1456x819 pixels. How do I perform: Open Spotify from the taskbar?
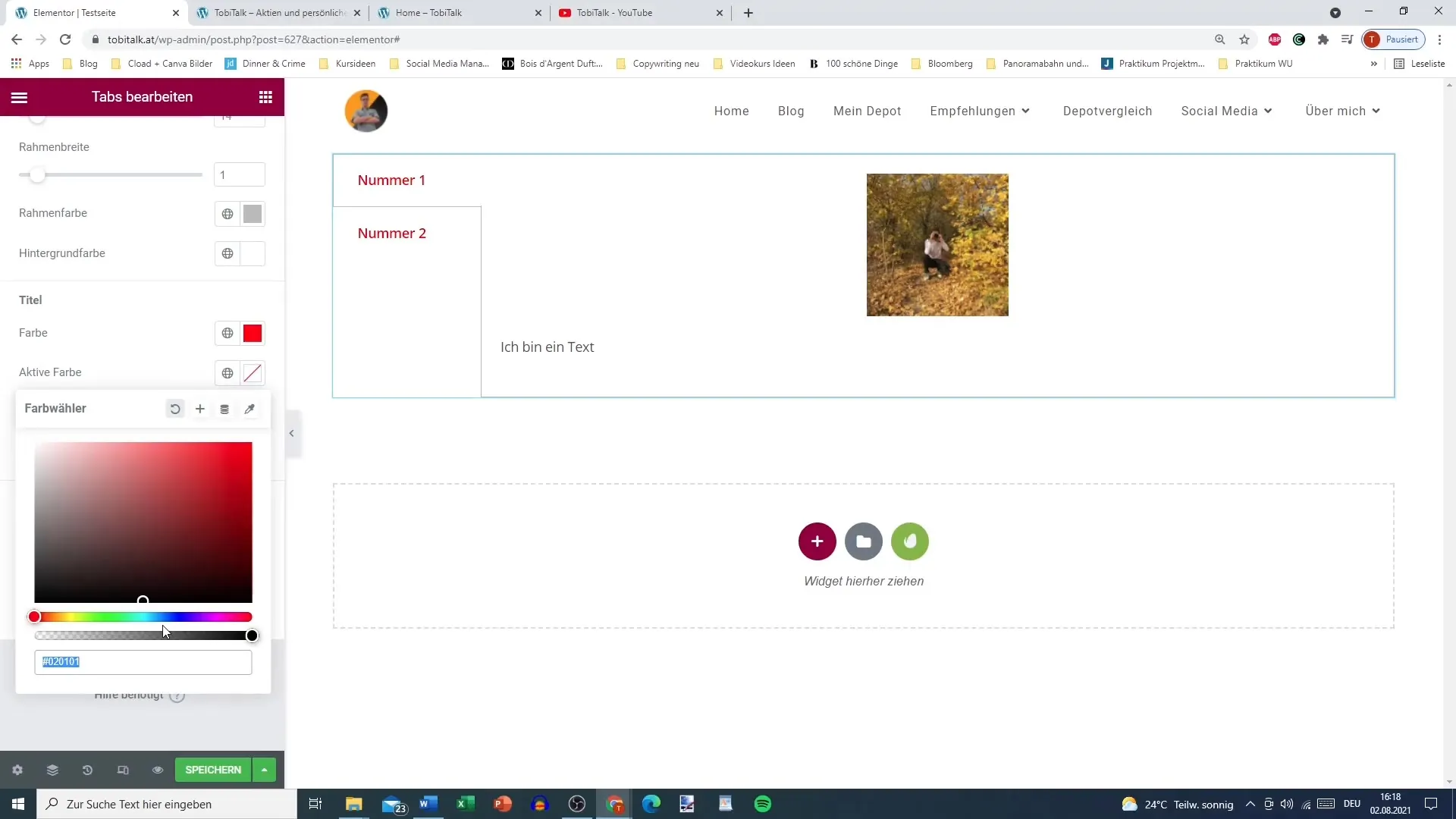pos(763,804)
